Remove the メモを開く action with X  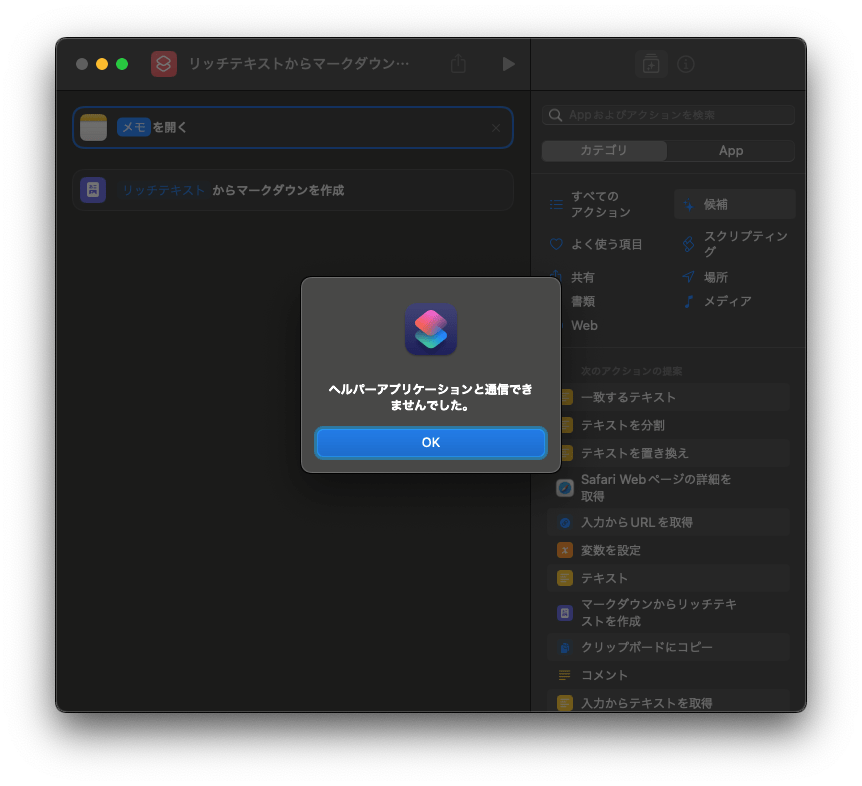496,128
